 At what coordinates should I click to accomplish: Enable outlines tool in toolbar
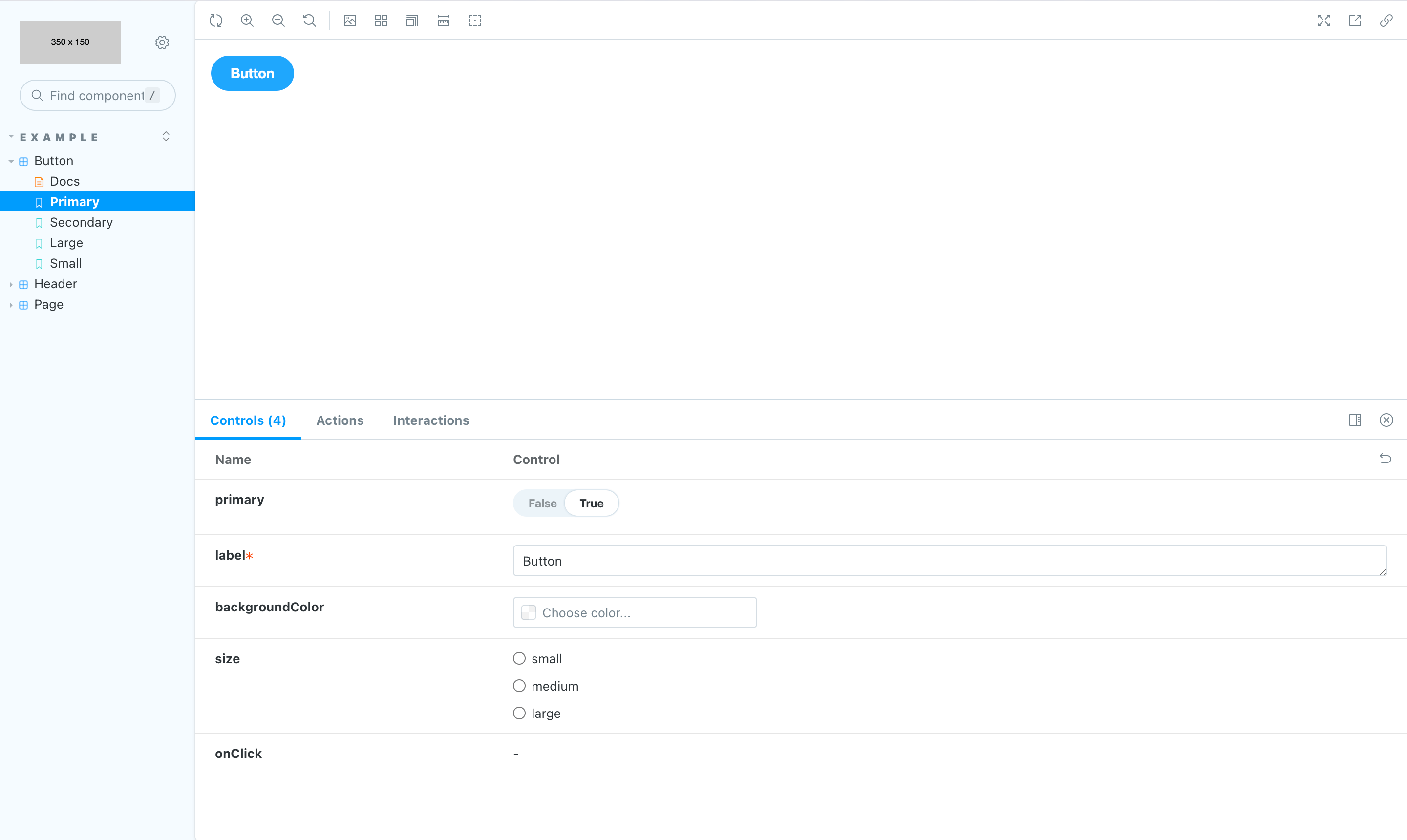tap(474, 21)
